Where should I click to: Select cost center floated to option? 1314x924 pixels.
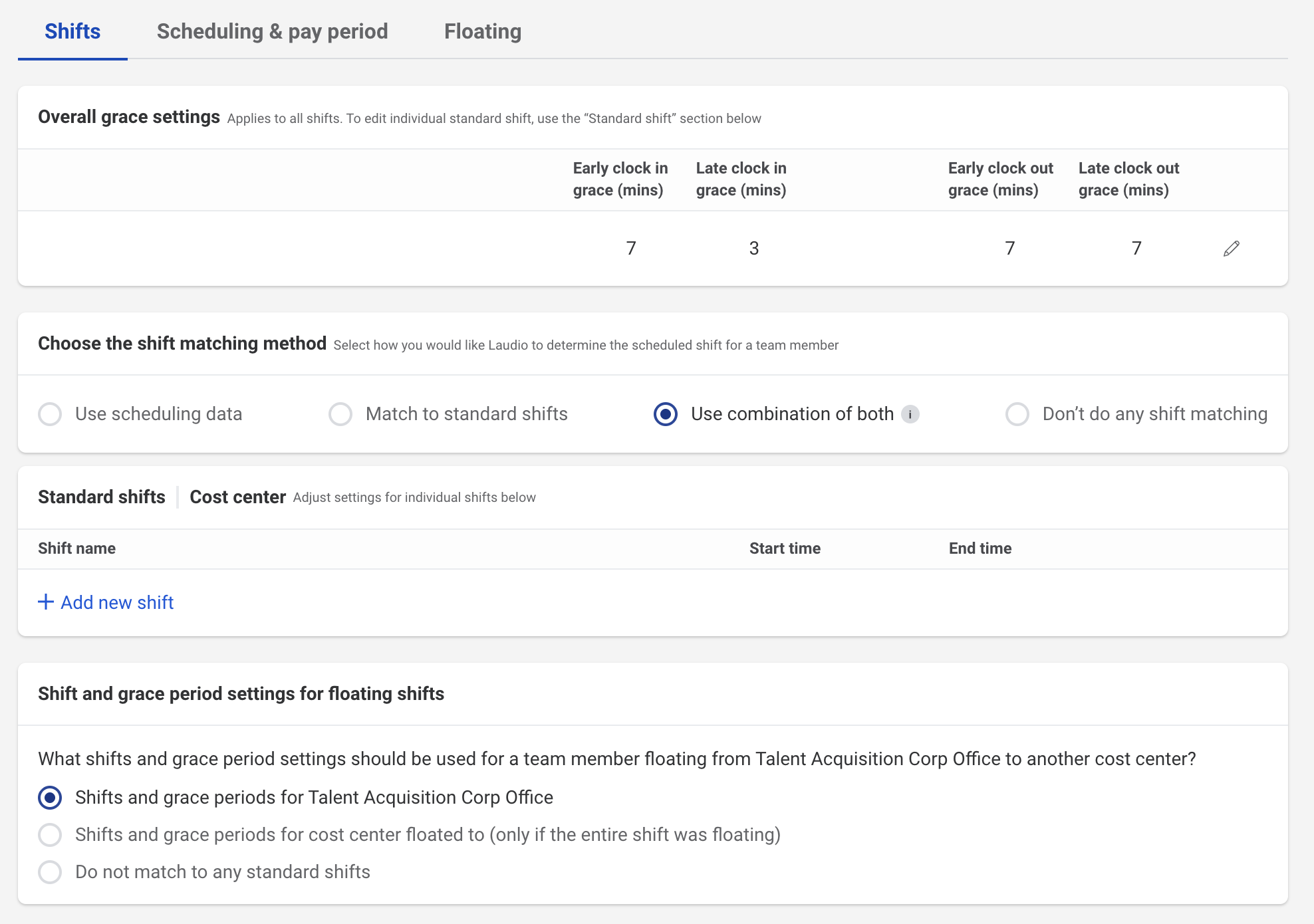(x=50, y=835)
